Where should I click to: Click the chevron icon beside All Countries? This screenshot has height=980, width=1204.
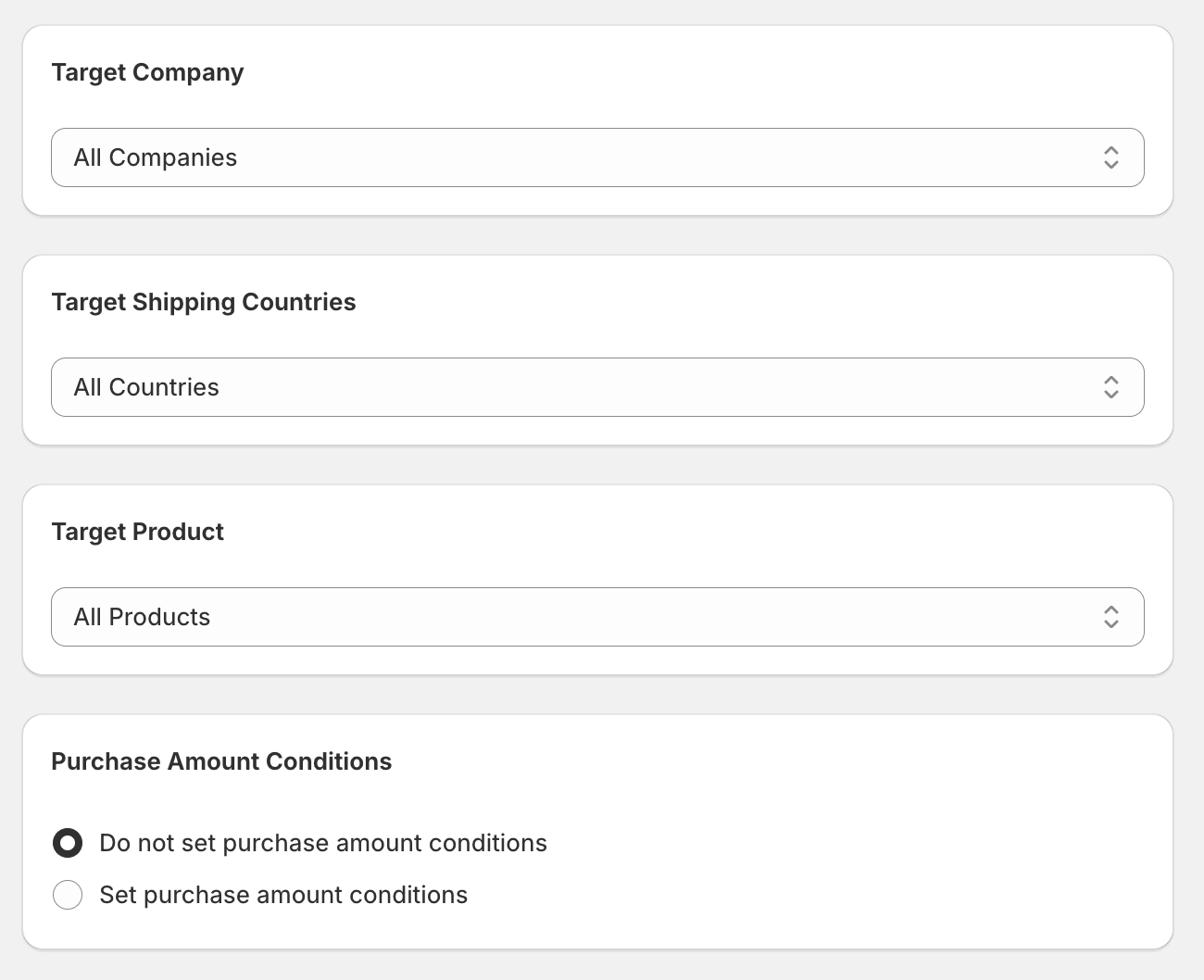pos(1110,387)
